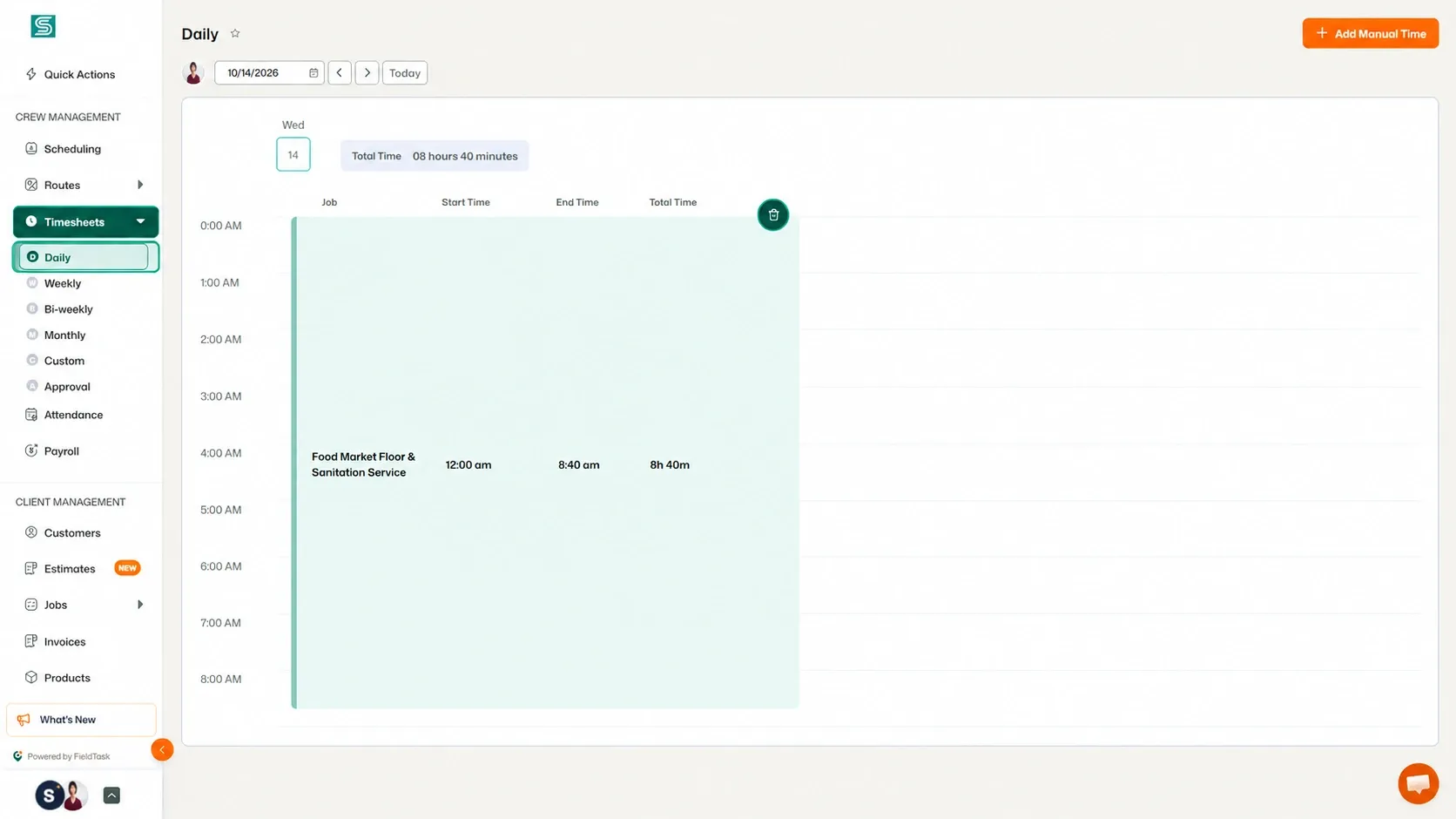The height and width of the screenshot is (819, 1456).
Task: Open the Approval timesheet page
Action: [67, 387]
